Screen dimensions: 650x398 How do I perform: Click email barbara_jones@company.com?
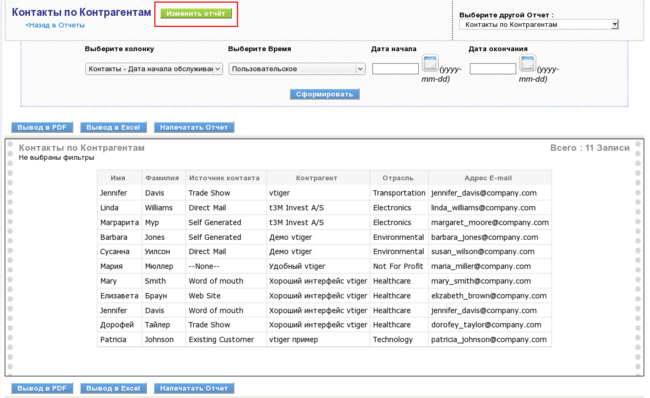pos(485,237)
